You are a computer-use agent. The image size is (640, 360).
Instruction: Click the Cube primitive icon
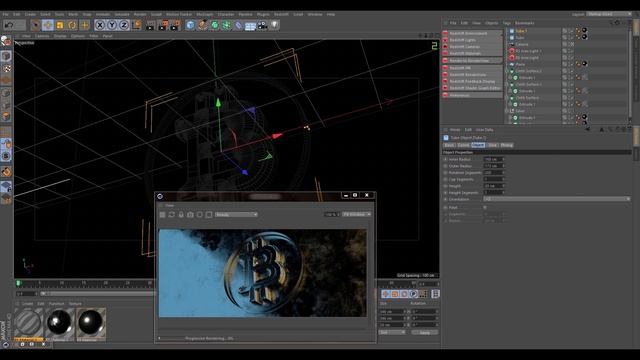pos(190,25)
